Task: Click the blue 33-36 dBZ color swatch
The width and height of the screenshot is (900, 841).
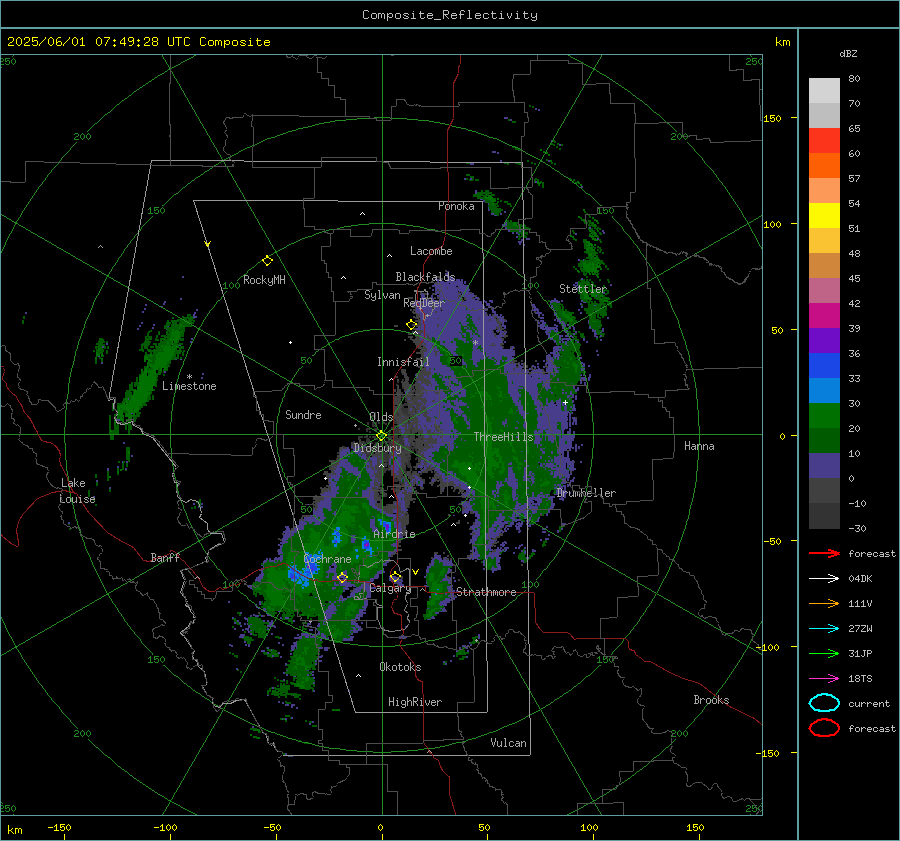Action: click(x=824, y=366)
